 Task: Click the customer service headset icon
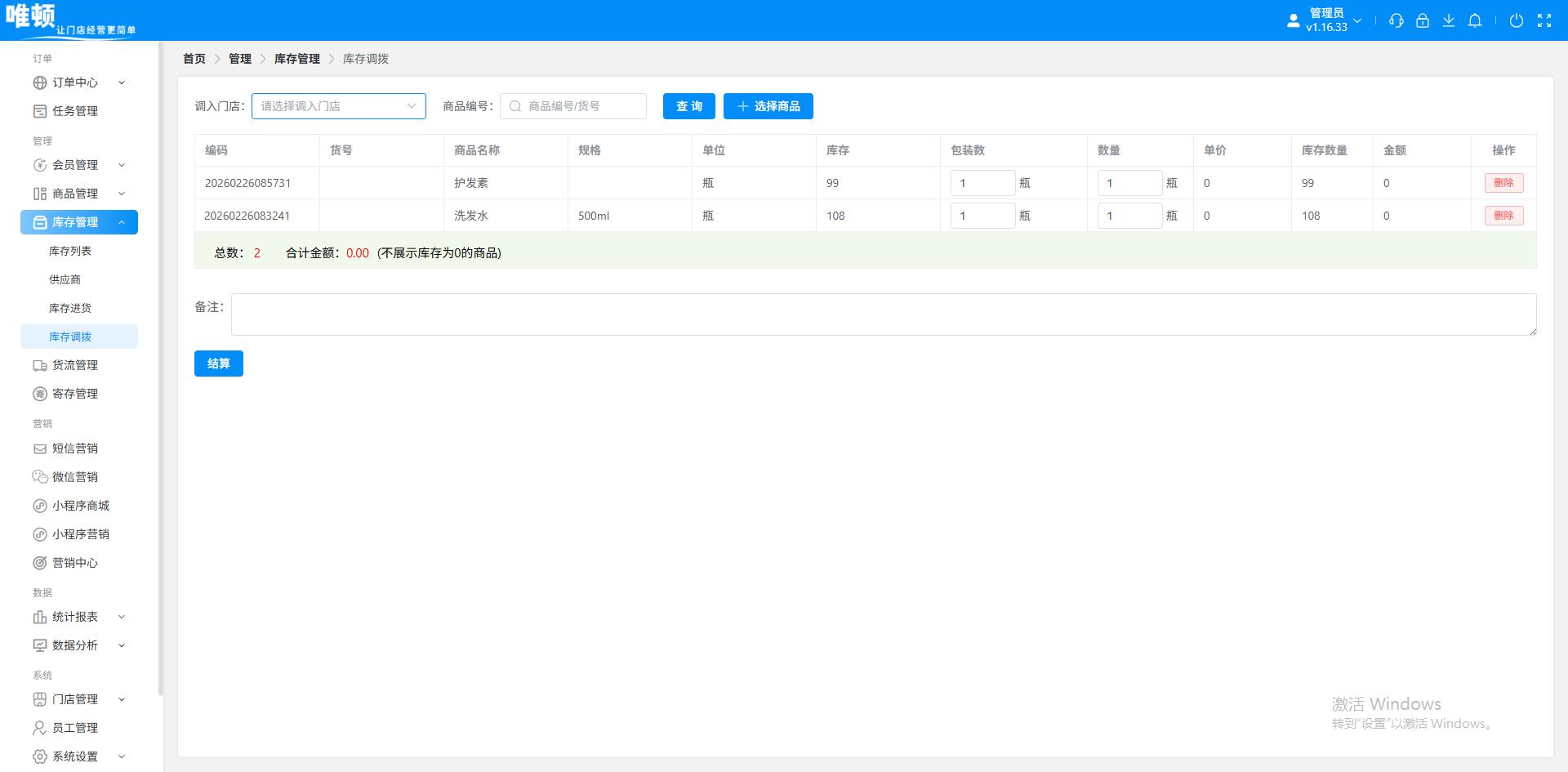point(1396,20)
